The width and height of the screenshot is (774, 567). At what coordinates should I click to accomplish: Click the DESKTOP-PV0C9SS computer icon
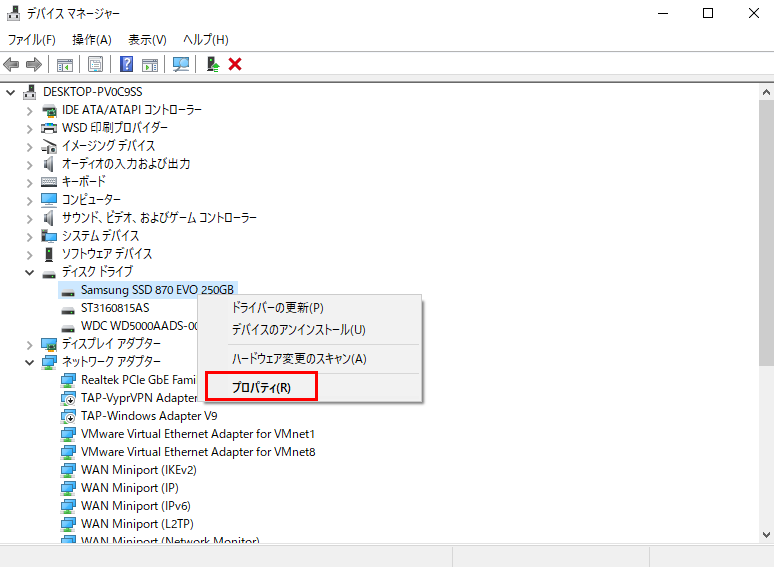tap(30, 92)
